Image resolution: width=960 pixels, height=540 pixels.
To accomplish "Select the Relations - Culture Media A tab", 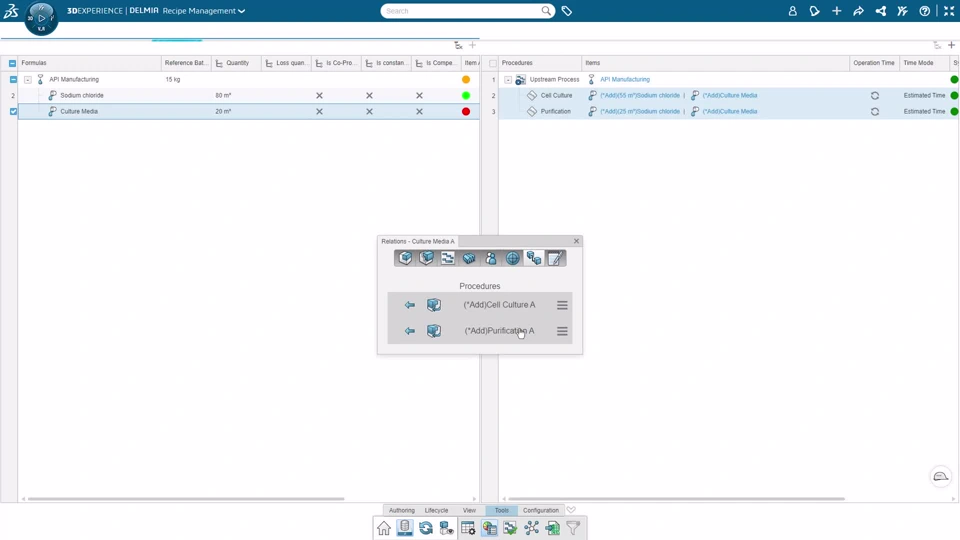I will (x=418, y=241).
